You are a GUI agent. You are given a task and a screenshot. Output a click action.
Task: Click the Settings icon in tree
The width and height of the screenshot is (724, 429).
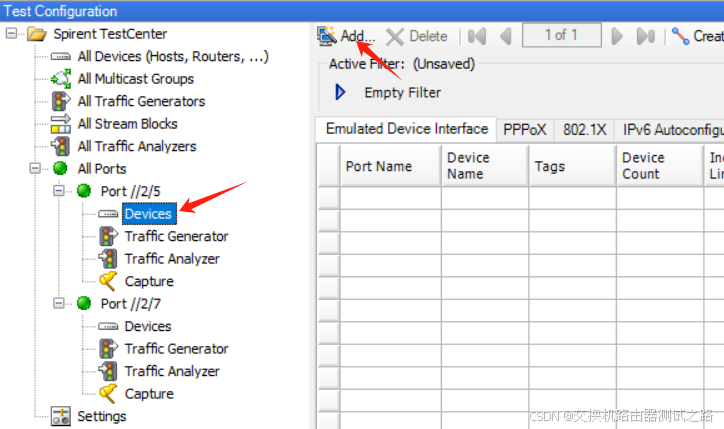60,416
